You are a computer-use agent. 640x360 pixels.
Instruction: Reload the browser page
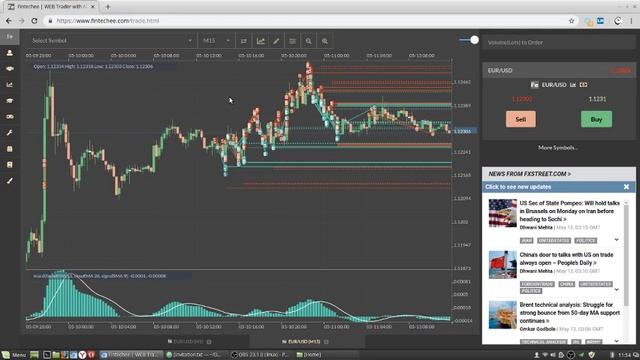tap(34, 20)
